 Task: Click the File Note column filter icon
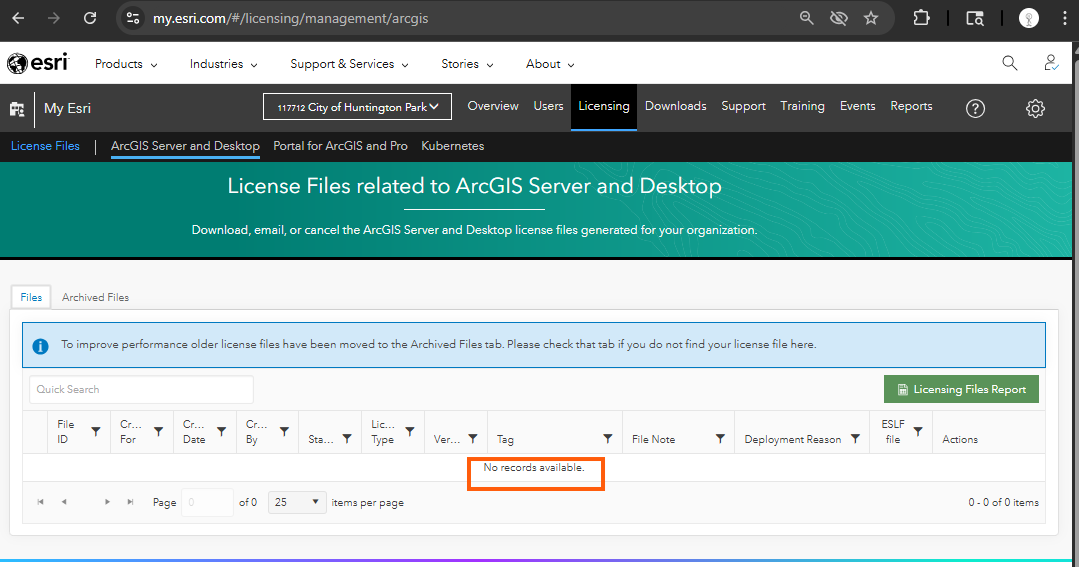(720, 439)
